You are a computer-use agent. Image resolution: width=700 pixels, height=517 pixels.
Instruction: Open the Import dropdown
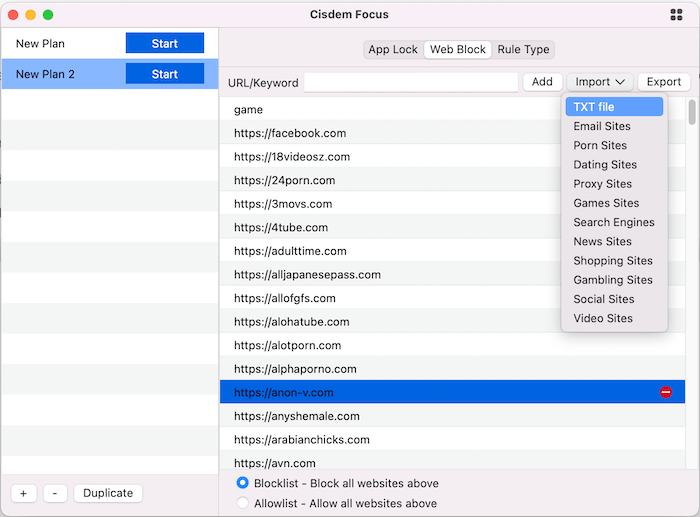coord(600,82)
